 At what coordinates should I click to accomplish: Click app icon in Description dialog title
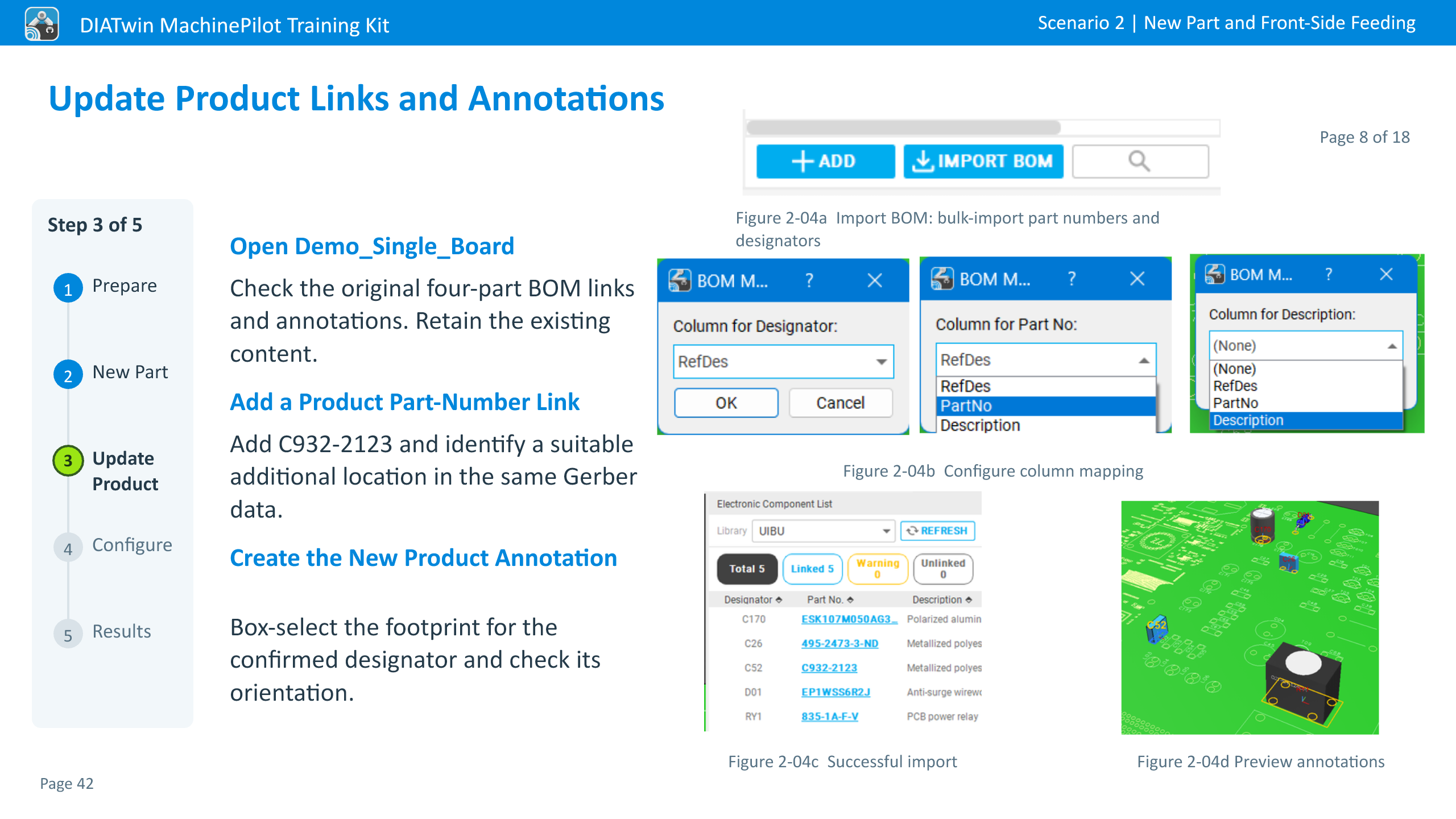1215,275
